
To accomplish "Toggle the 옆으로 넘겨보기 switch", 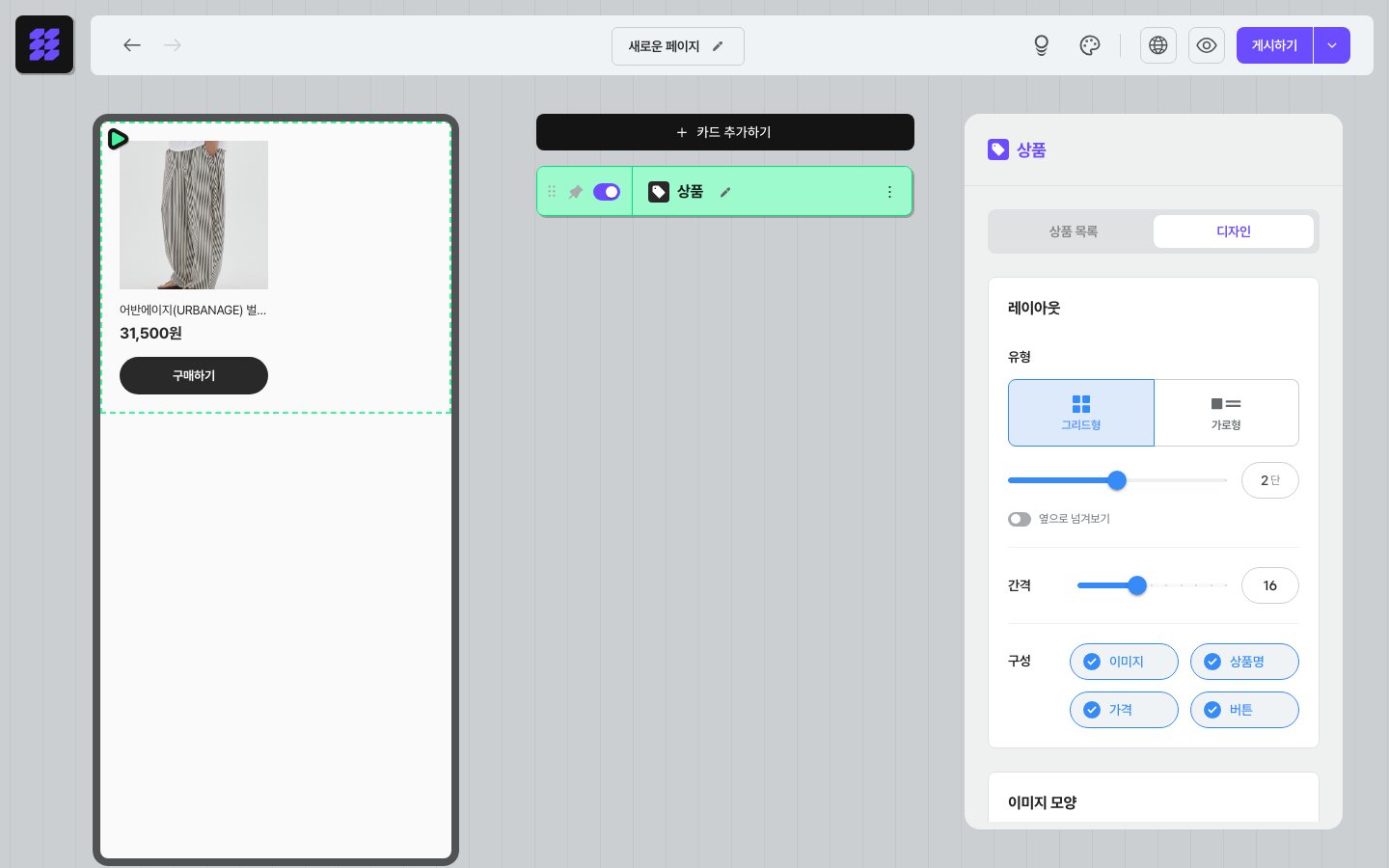I will click(x=1020, y=519).
